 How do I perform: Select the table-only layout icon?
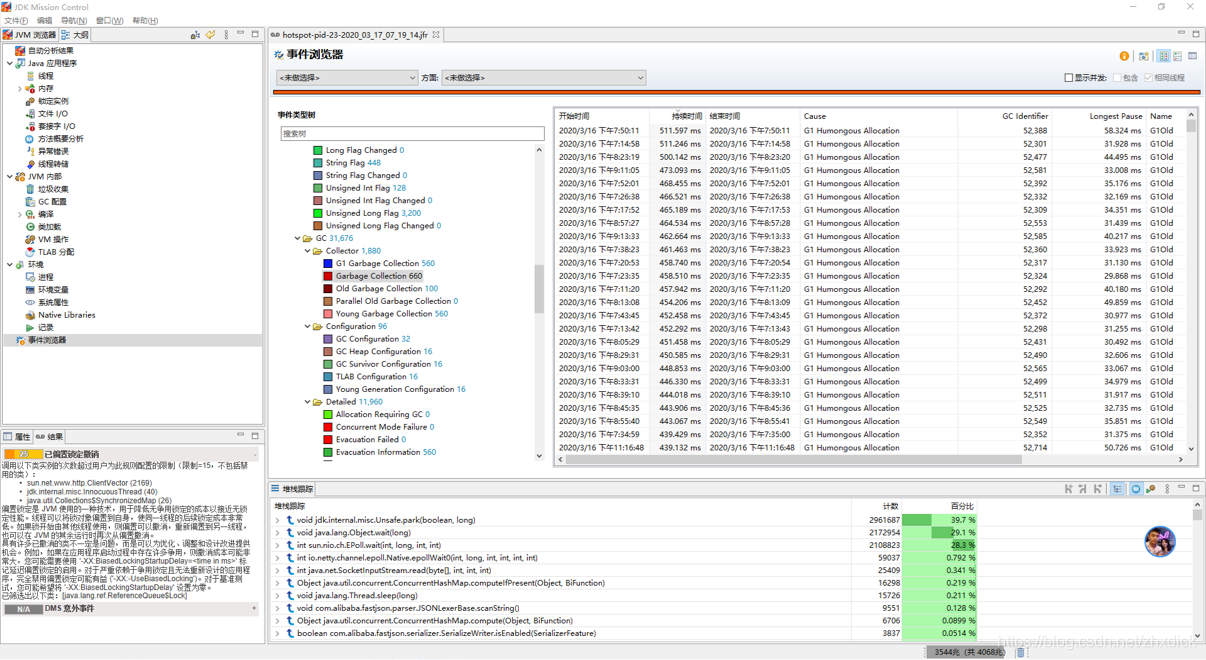point(1193,56)
